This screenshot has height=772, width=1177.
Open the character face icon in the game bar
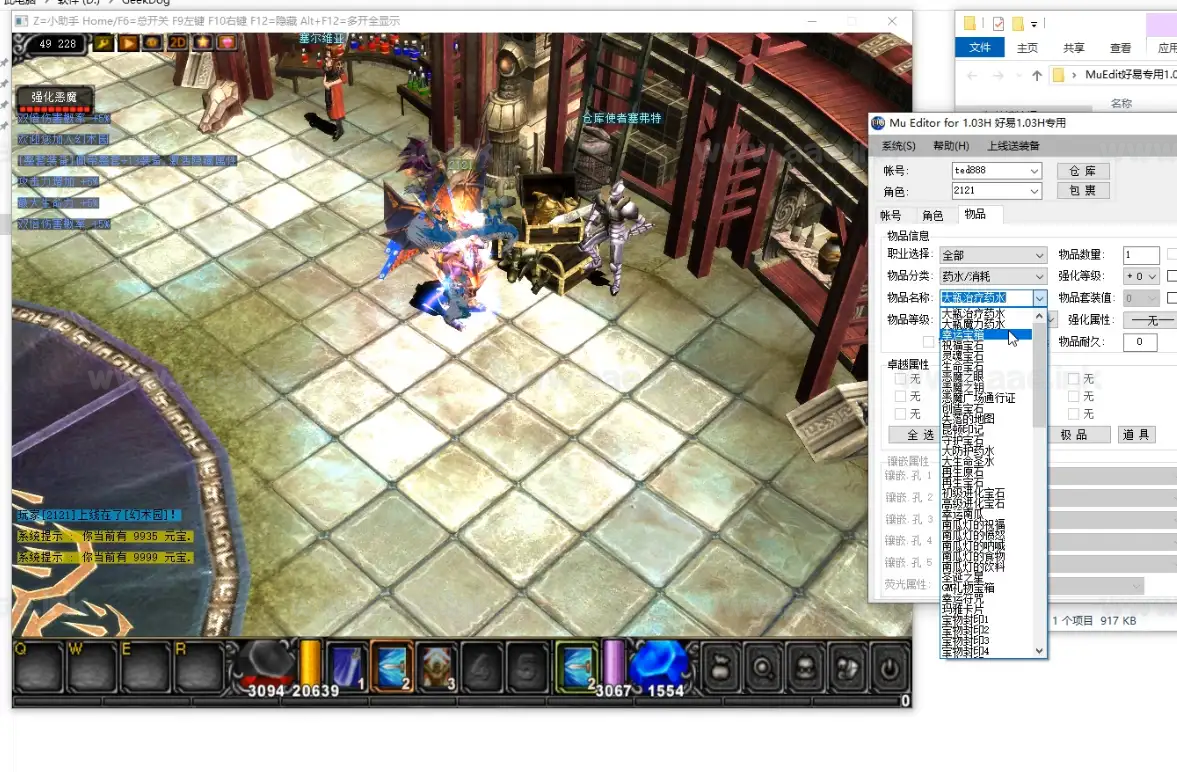(805, 668)
